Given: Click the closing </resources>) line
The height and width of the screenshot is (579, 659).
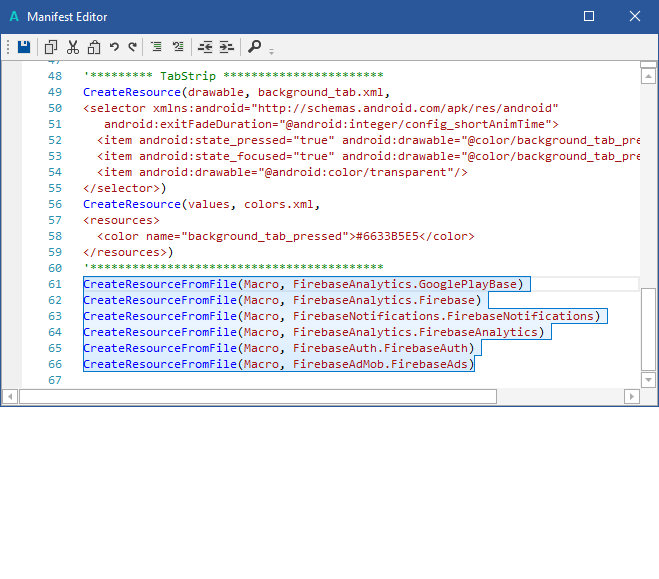Looking at the screenshot, I should tap(128, 252).
